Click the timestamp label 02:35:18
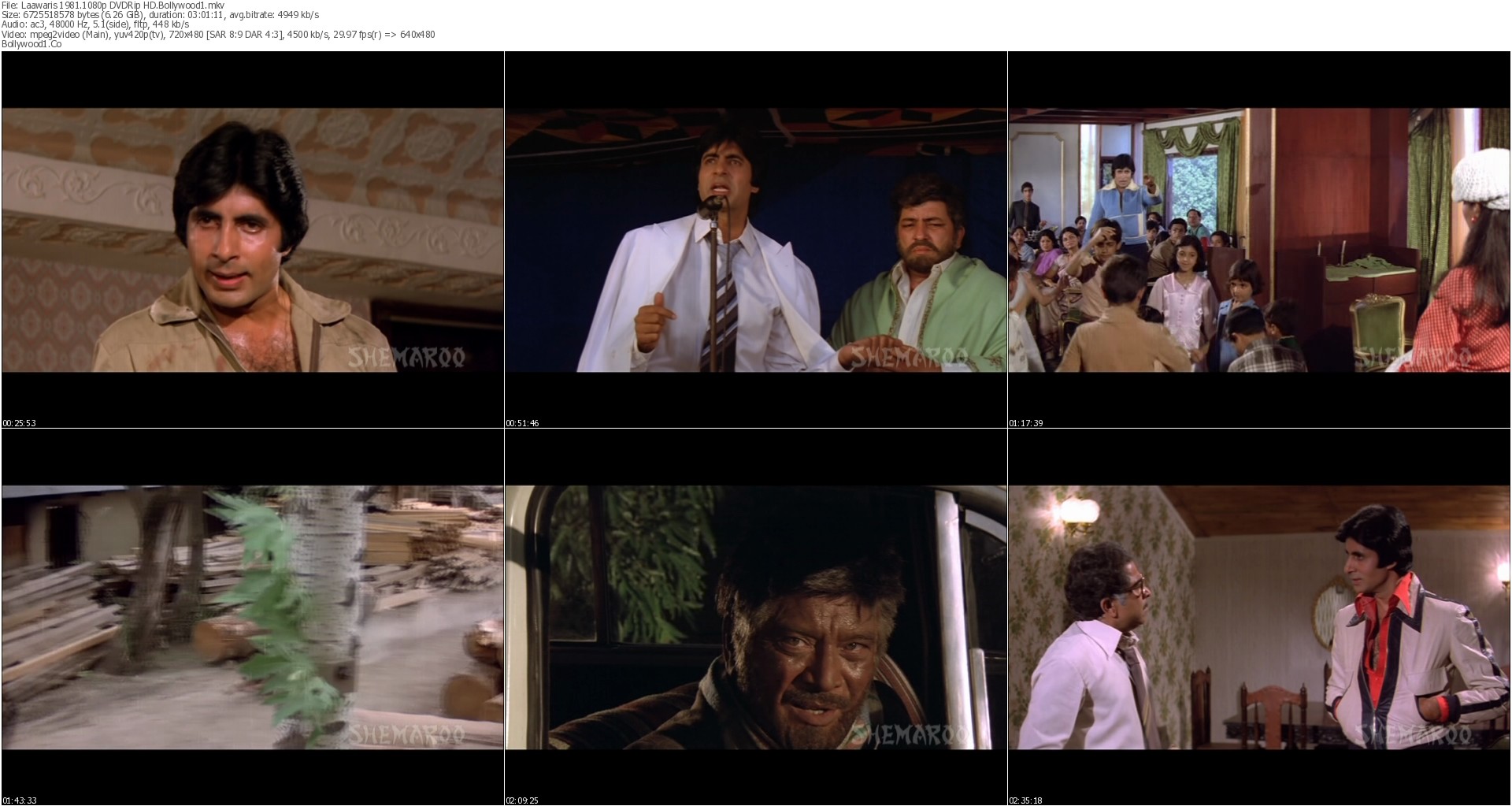The image size is (1512, 806). pos(1025,800)
